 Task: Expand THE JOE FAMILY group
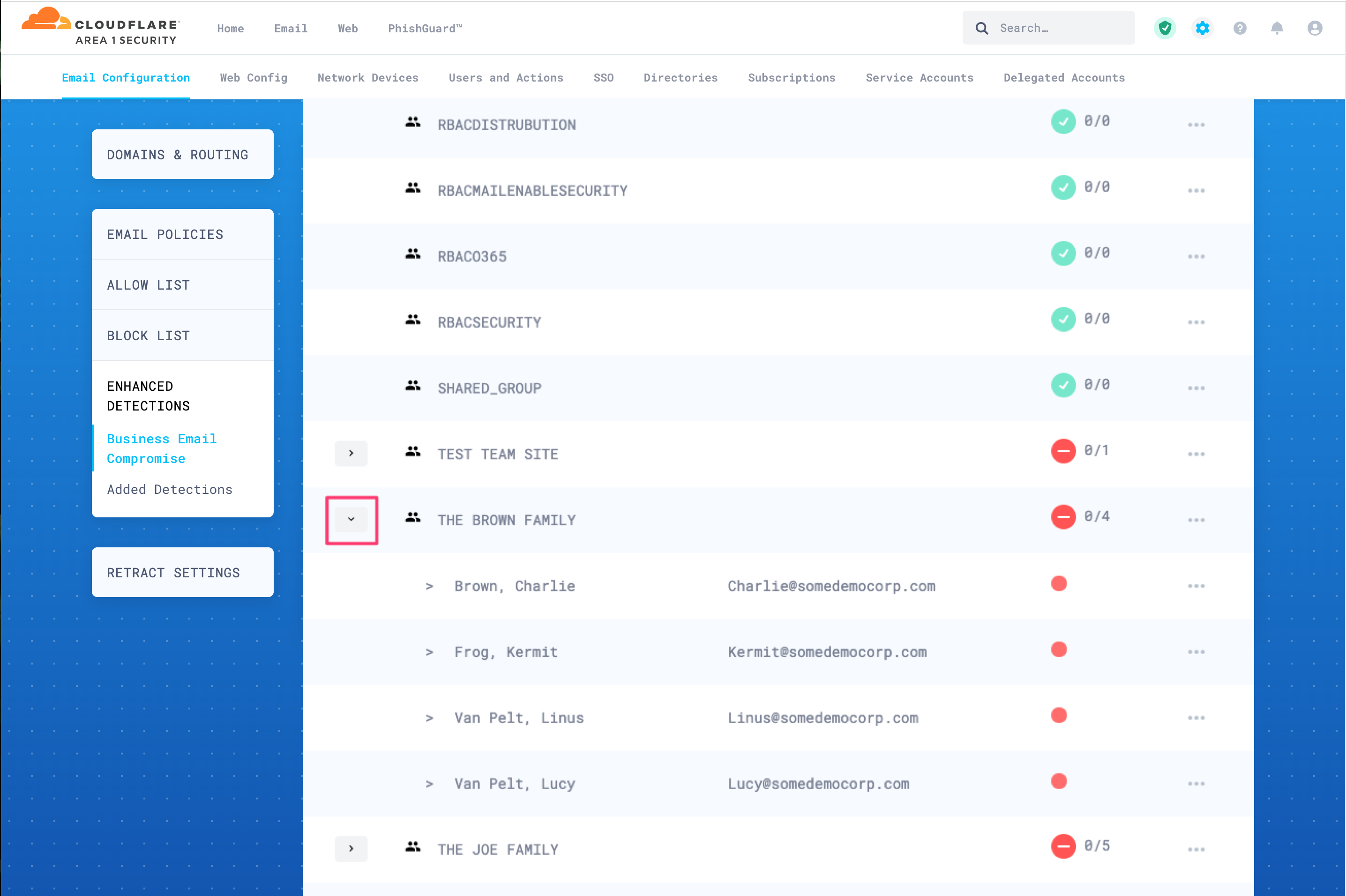(351, 849)
